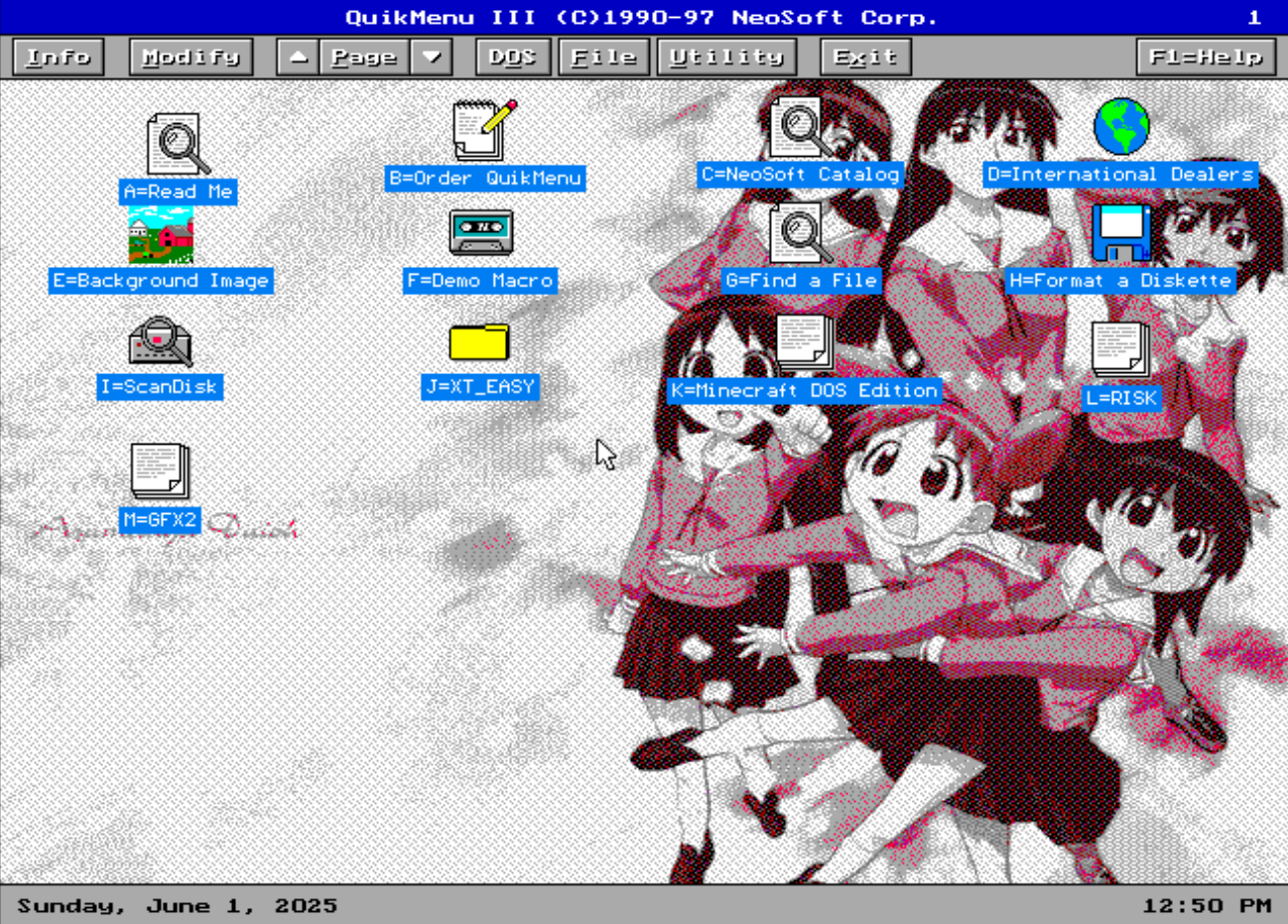This screenshot has width=1288, height=924.
Task: Open the Background Image farm picture icon
Action: (160, 235)
